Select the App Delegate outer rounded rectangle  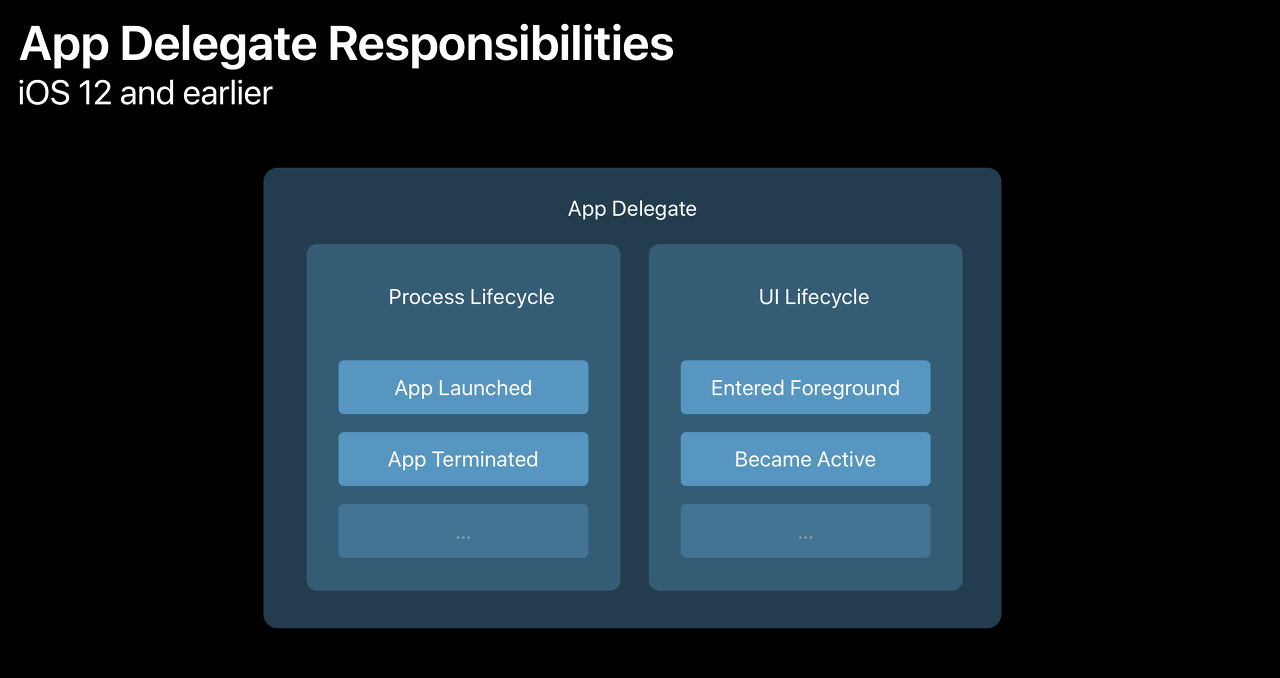pyautogui.click(x=631, y=610)
